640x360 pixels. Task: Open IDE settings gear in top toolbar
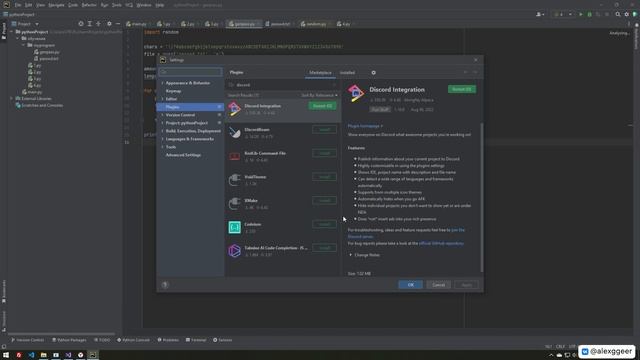click(627, 14)
